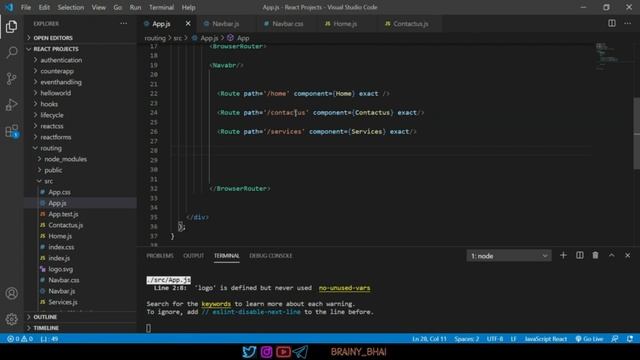Show the Output panel tab

193,256
